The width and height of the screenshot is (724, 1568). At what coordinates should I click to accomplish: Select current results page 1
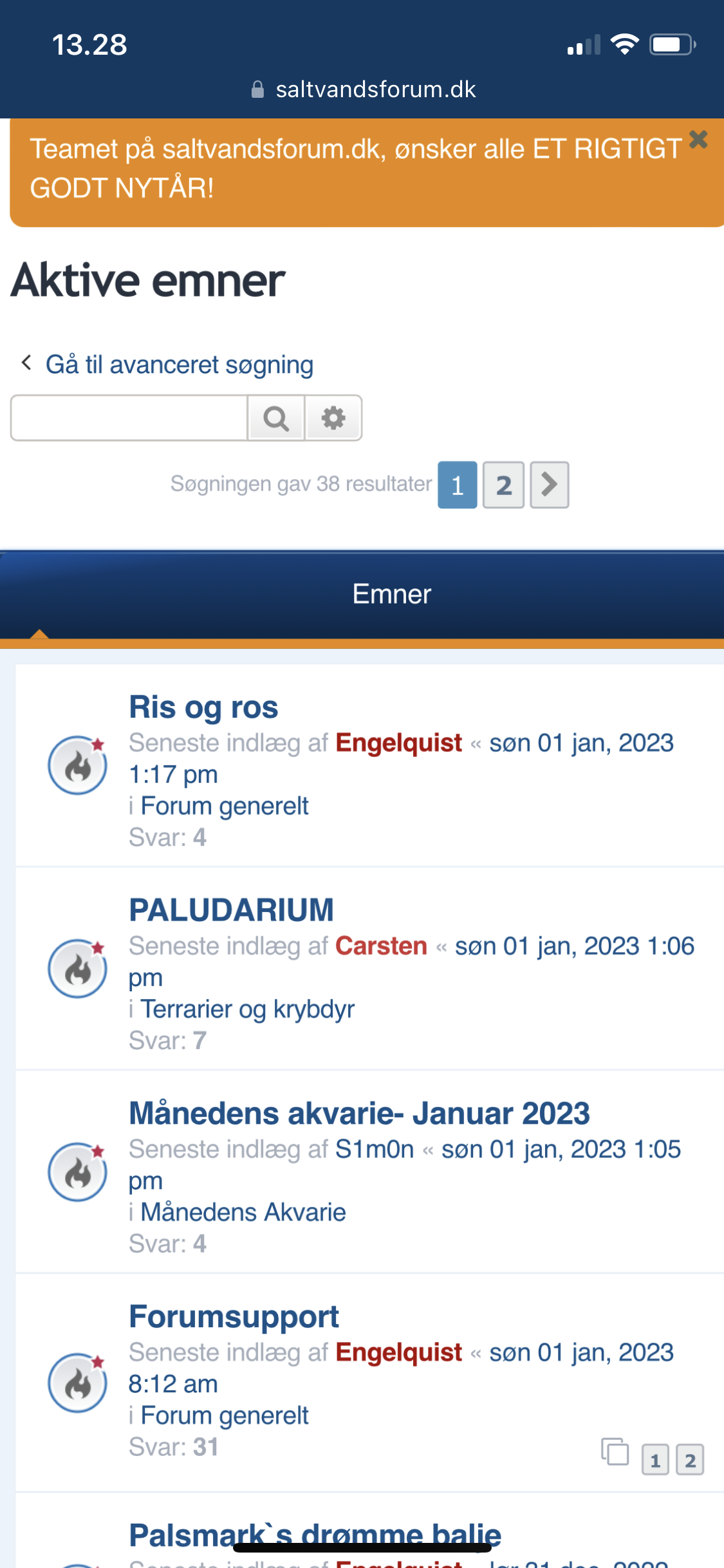point(457,485)
